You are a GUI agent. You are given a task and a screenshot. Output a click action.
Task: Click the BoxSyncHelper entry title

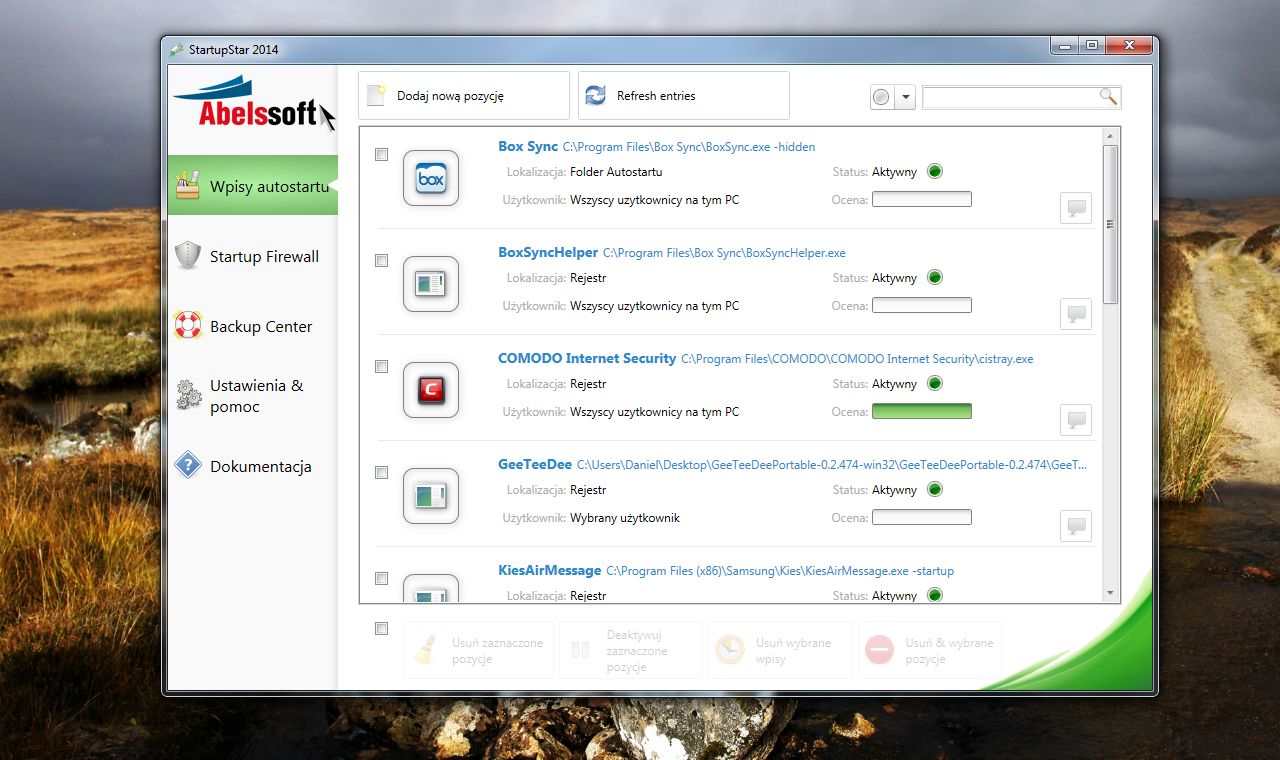pos(548,252)
